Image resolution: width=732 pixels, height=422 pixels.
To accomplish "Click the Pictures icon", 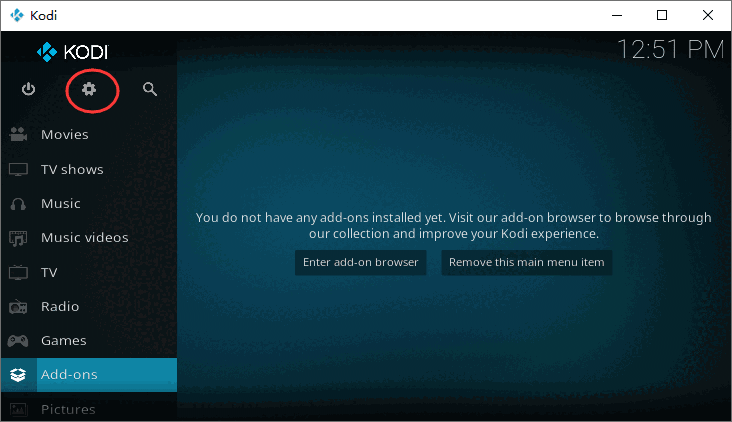I will tap(18, 409).
